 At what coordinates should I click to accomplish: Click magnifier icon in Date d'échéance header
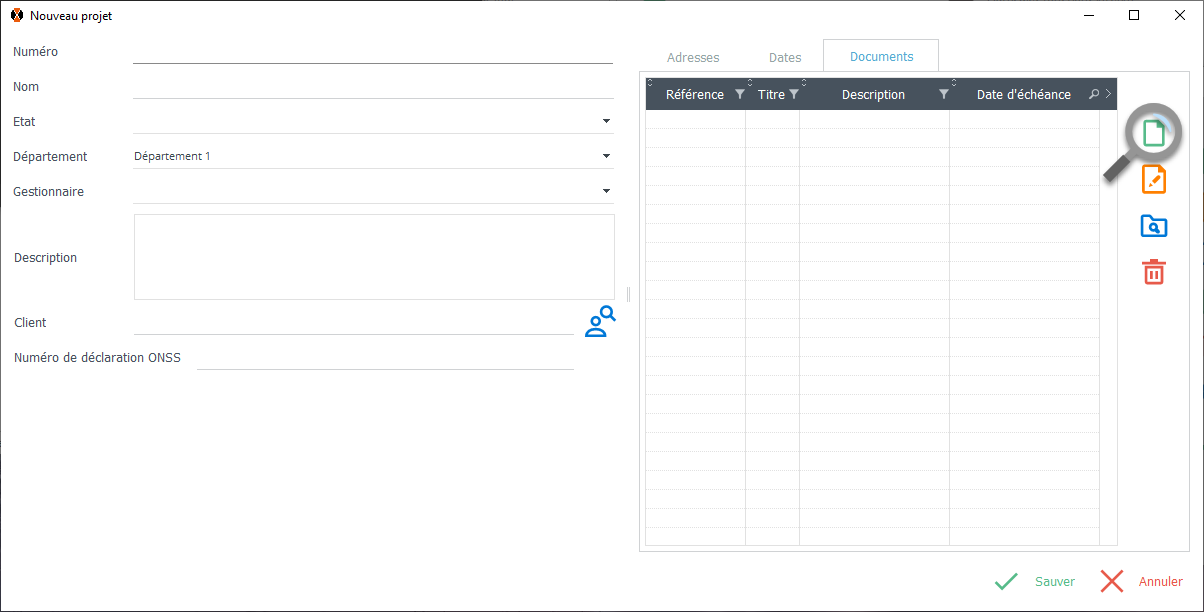pyautogui.click(x=1093, y=95)
